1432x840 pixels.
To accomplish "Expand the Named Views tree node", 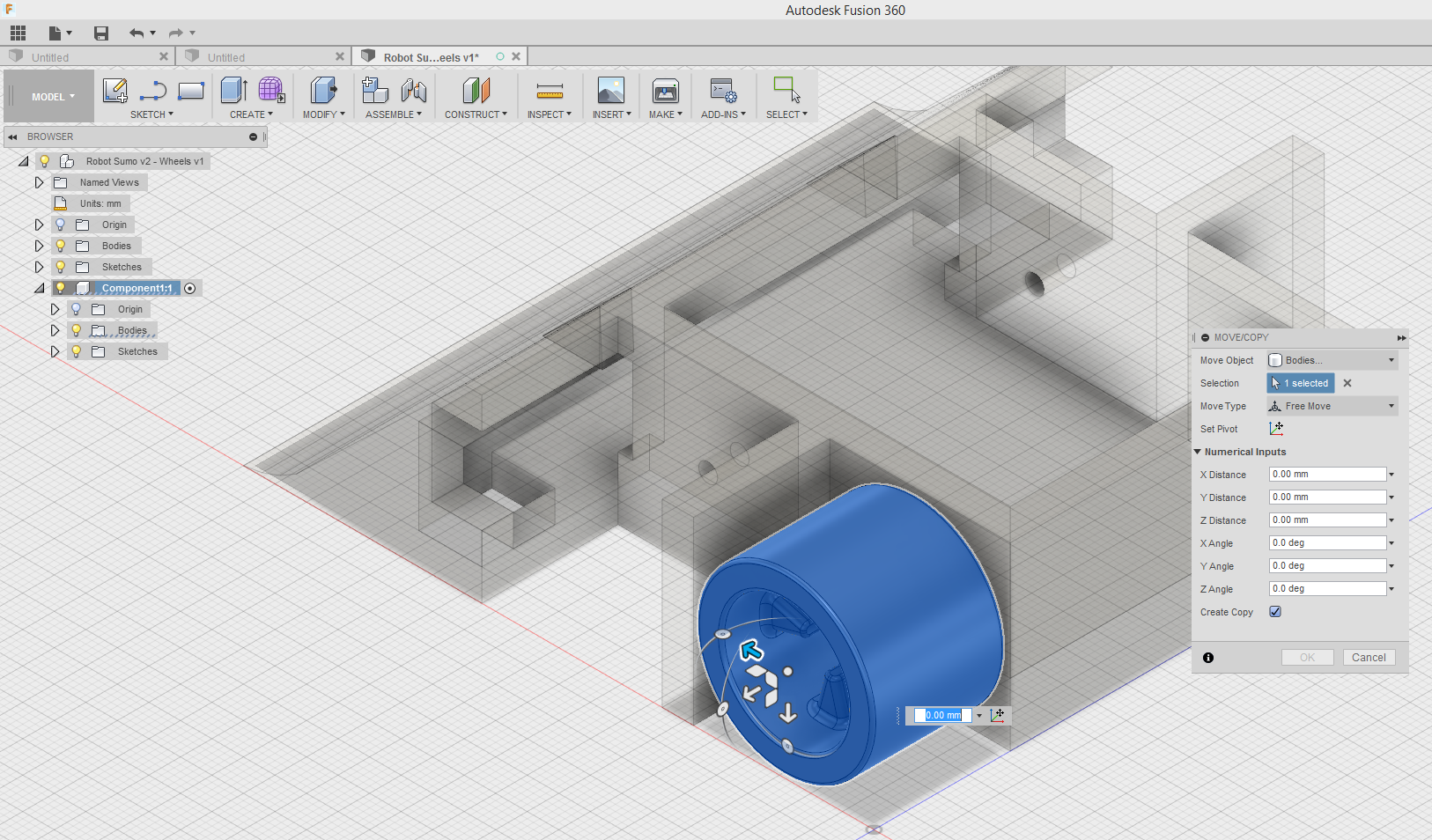I will (38, 181).
